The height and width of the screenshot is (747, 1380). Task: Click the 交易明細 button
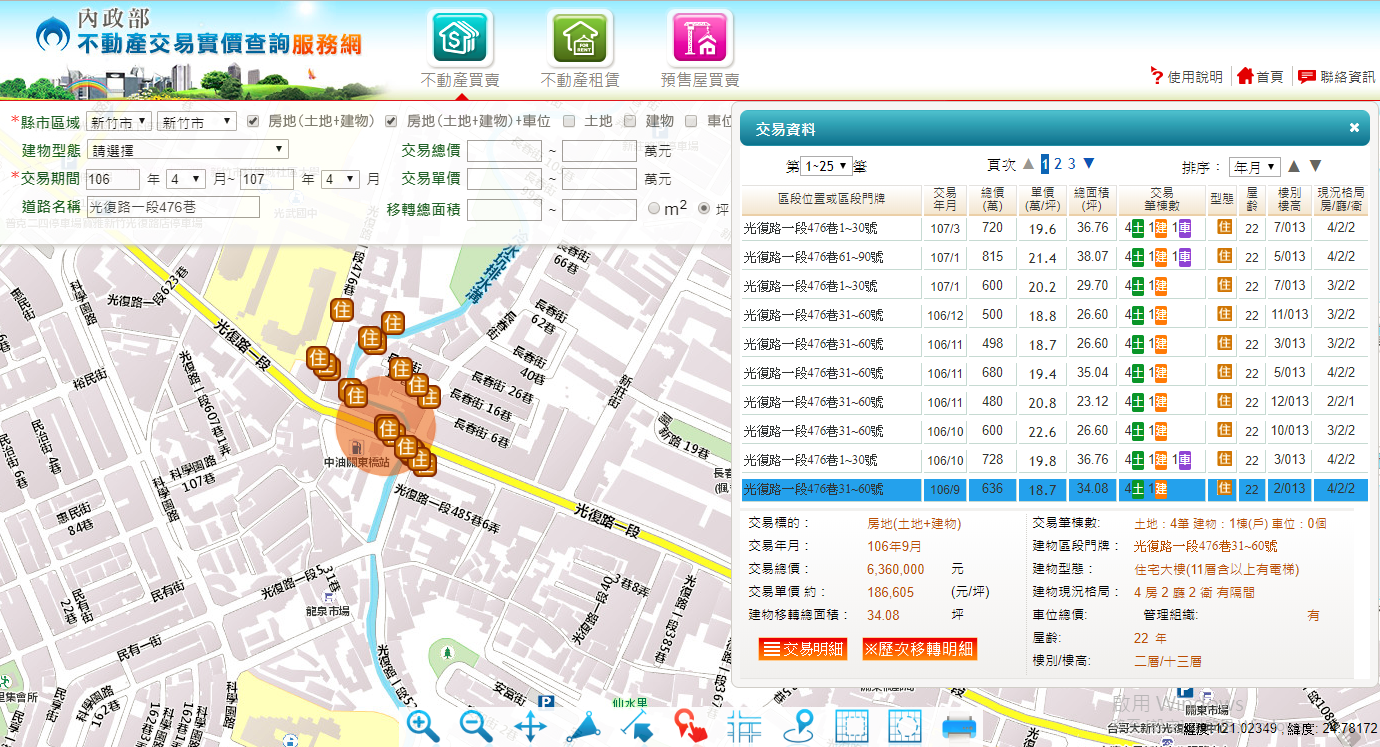(x=803, y=649)
